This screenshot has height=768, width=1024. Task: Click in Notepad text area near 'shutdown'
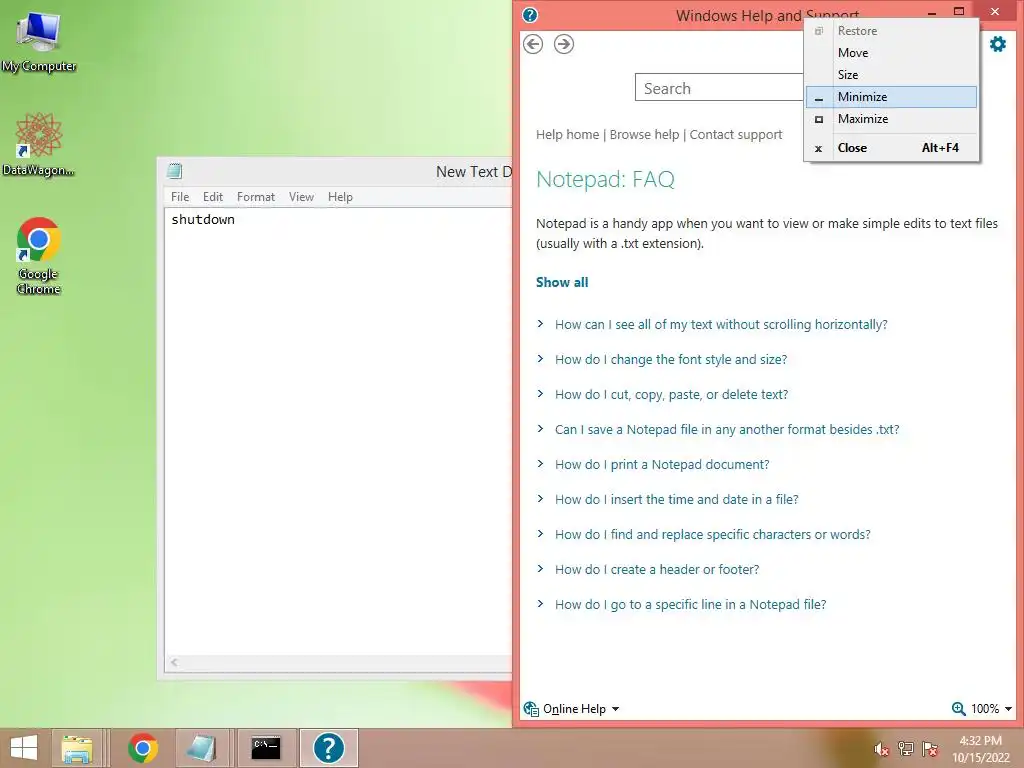pyautogui.click(x=202, y=219)
